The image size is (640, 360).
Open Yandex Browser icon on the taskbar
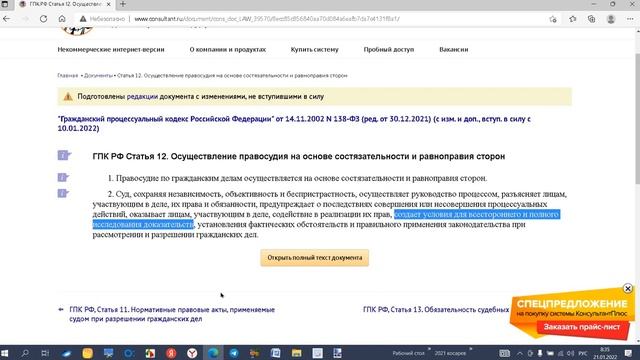[192, 353]
